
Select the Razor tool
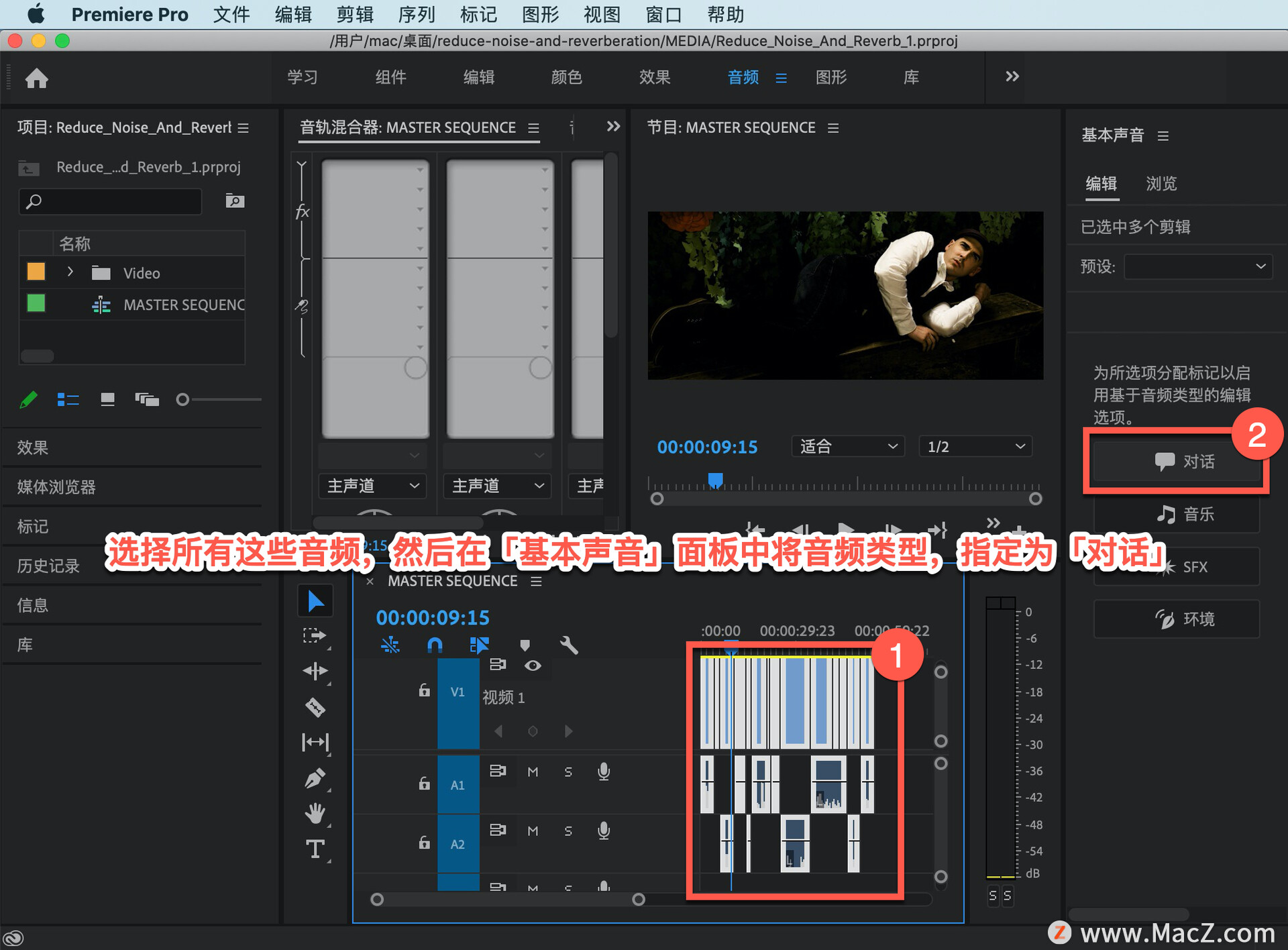tap(315, 707)
